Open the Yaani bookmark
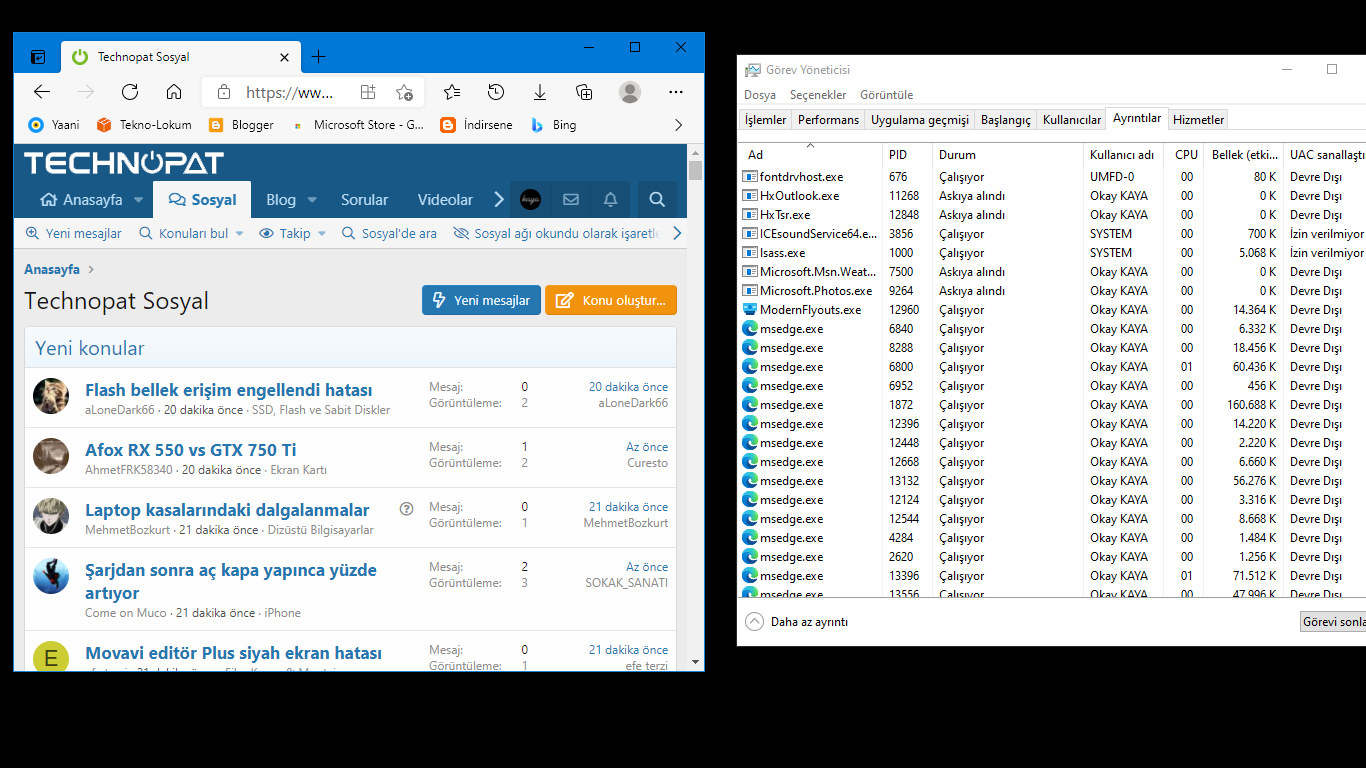This screenshot has height=768, width=1366. [x=54, y=125]
